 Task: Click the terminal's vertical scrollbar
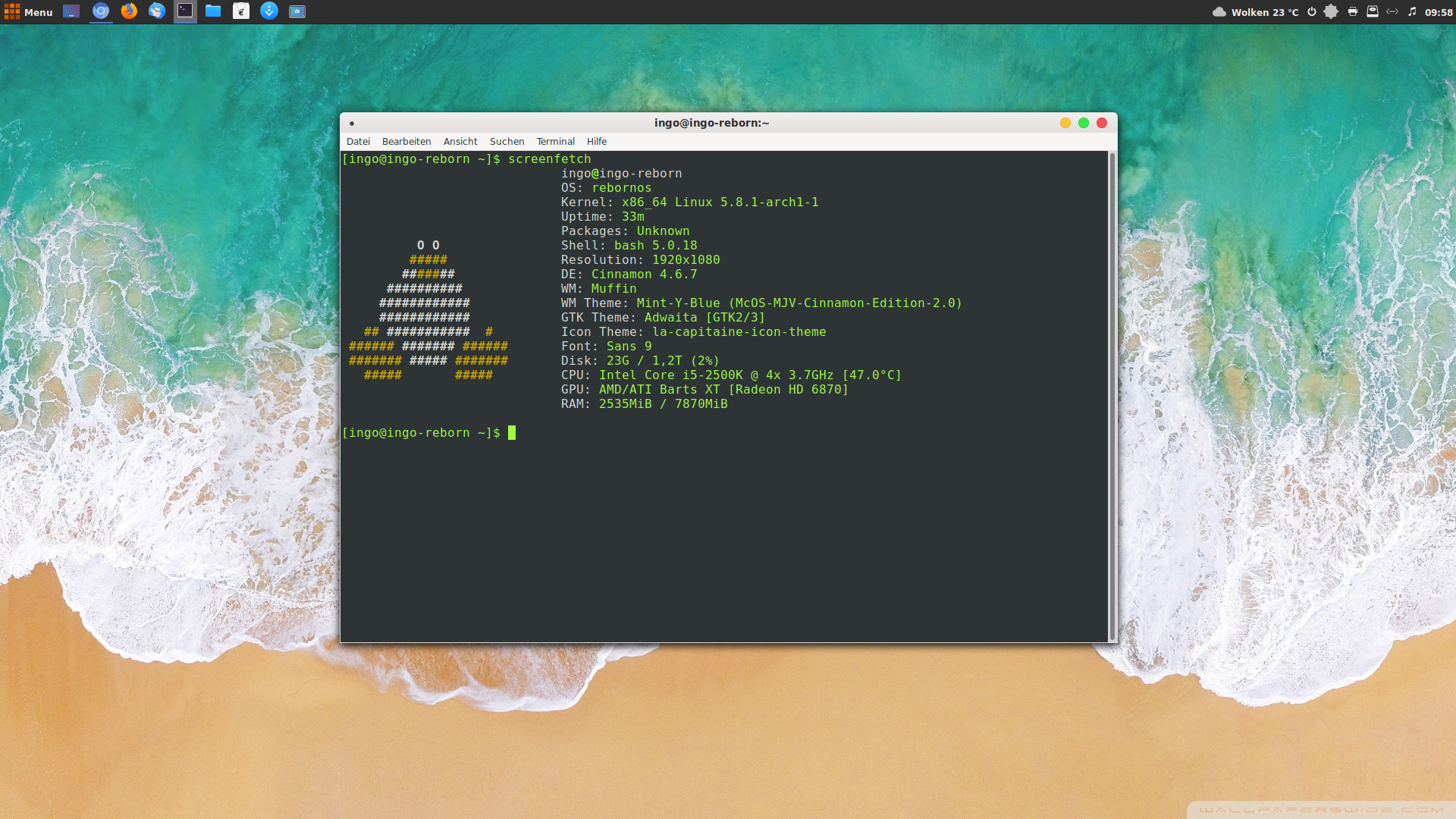[1112, 394]
